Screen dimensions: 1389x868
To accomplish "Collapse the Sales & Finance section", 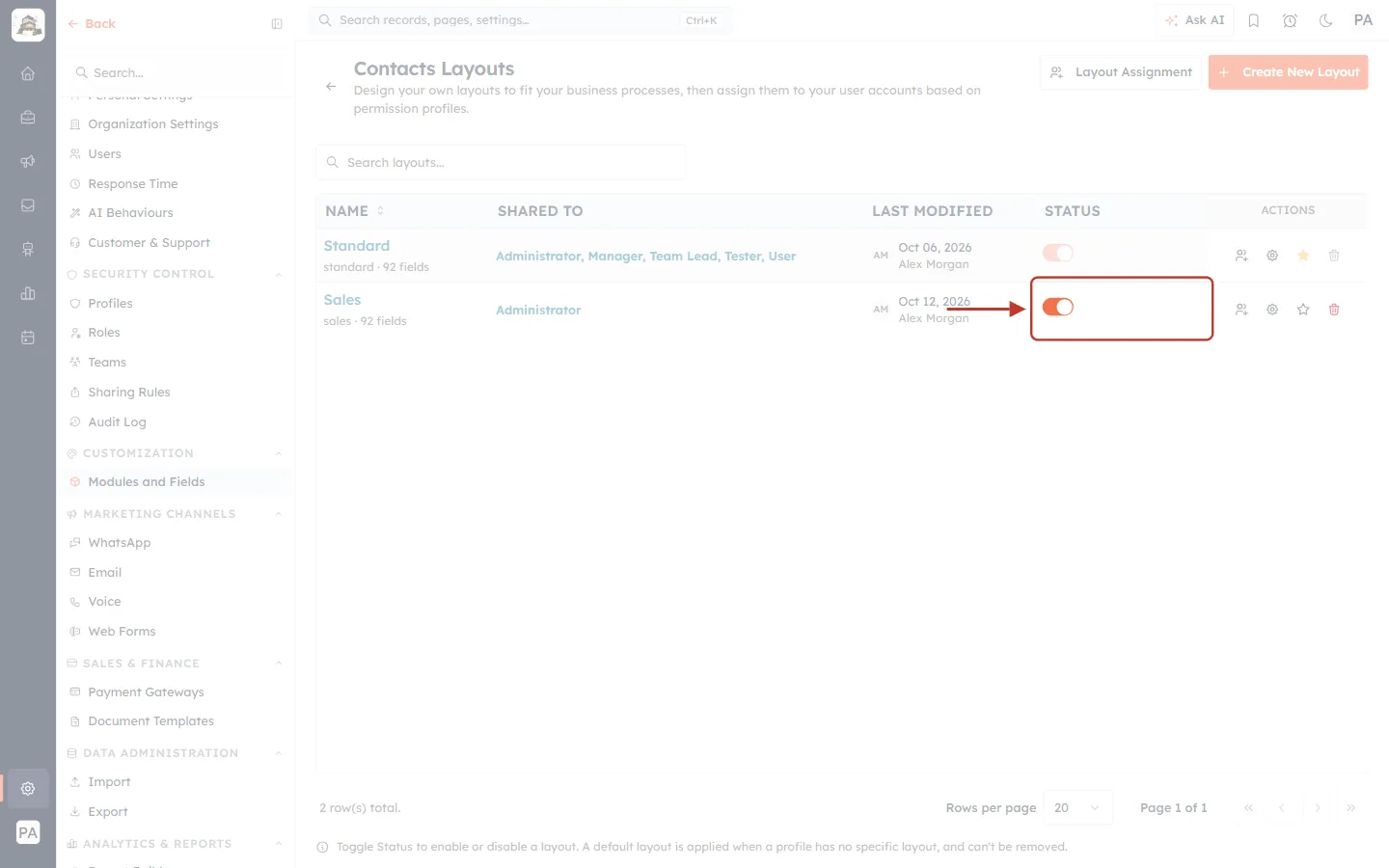I will tap(279, 664).
